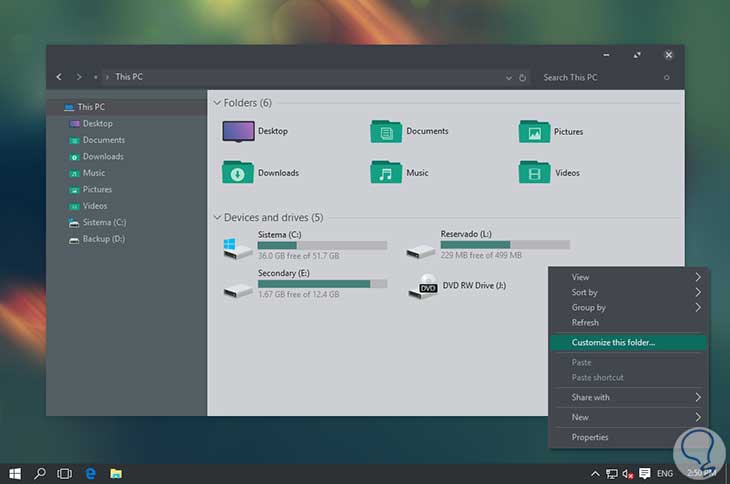Close the This PC window
730x484 pixels.
point(669,55)
